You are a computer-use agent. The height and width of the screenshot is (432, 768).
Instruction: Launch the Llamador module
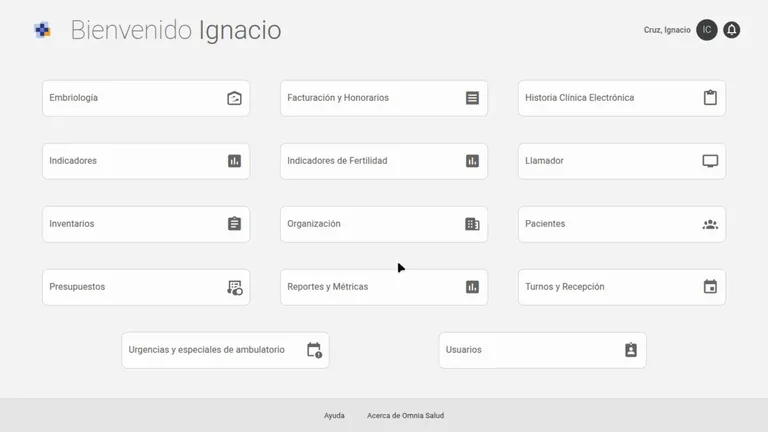[622, 161]
